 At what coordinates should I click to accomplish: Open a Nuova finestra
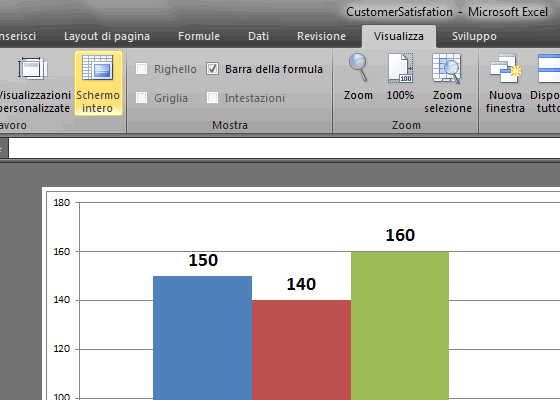coord(505,83)
